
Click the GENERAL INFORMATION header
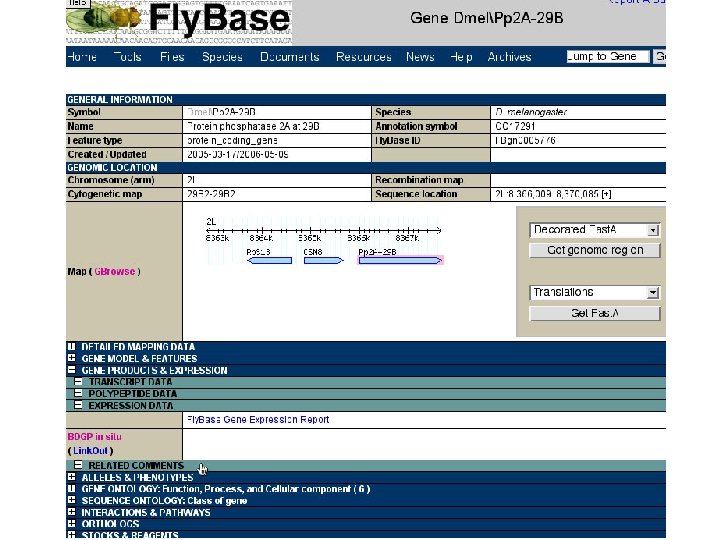(x=366, y=100)
